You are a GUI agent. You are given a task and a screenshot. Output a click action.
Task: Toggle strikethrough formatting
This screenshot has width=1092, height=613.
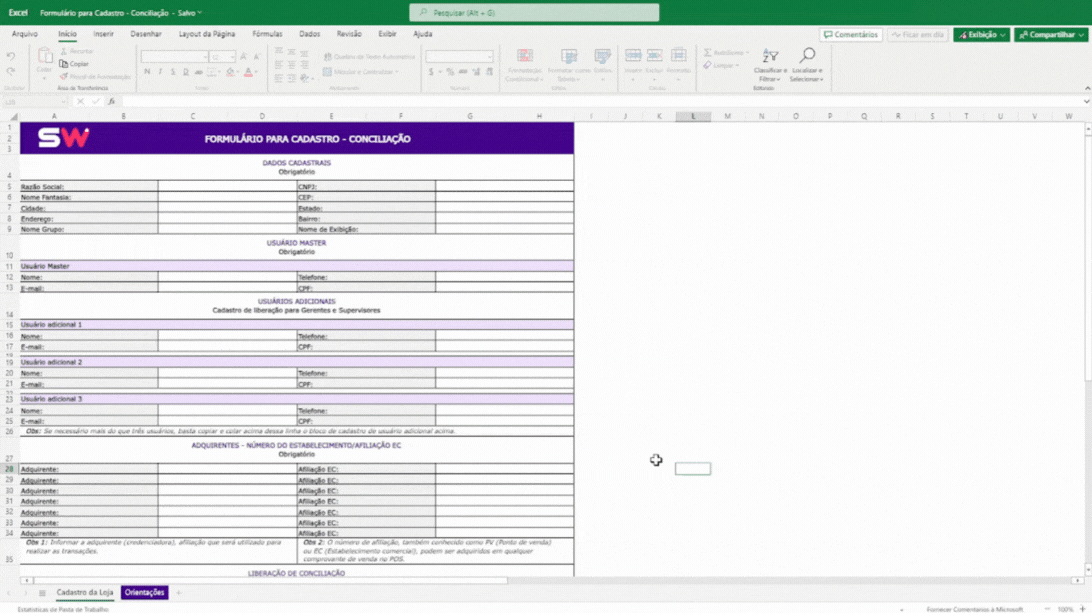tap(198, 72)
